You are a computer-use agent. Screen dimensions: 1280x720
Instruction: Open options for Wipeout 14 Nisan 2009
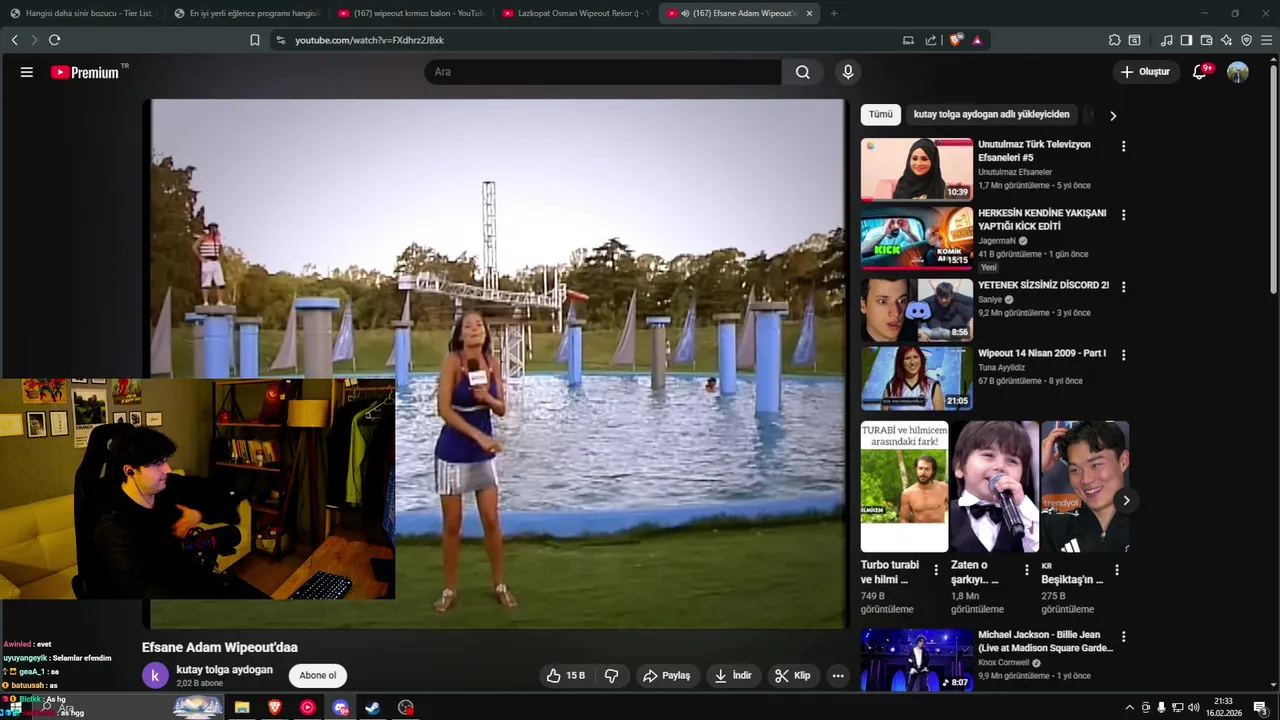pyautogui.click(x=1123, y=355)
